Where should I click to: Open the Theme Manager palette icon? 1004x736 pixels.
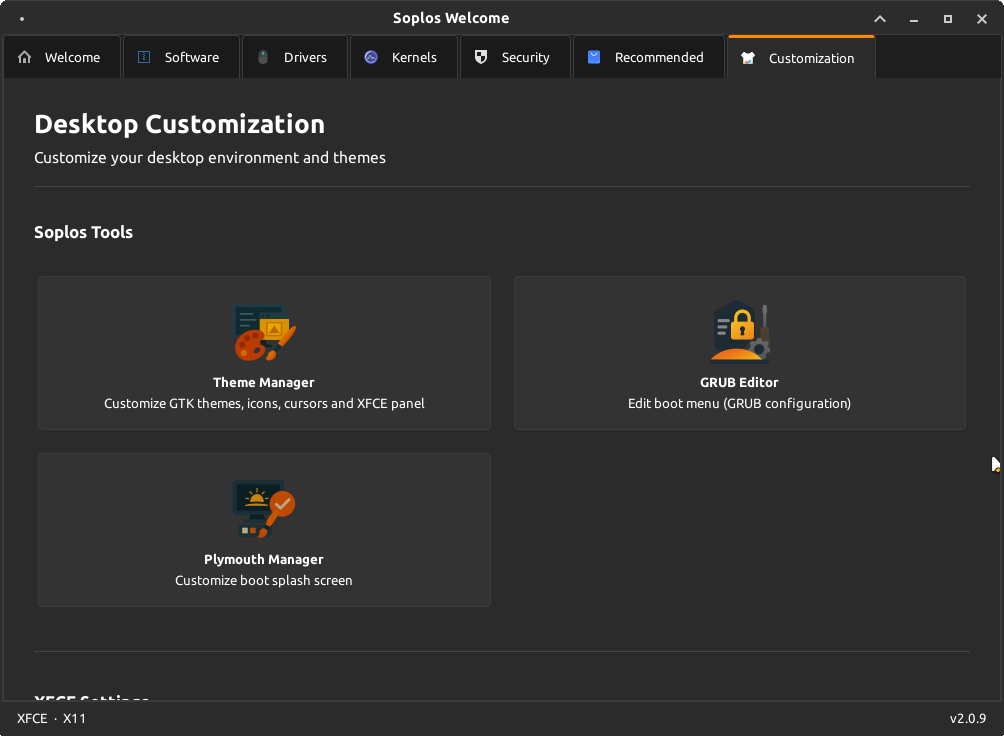[264, 332]
